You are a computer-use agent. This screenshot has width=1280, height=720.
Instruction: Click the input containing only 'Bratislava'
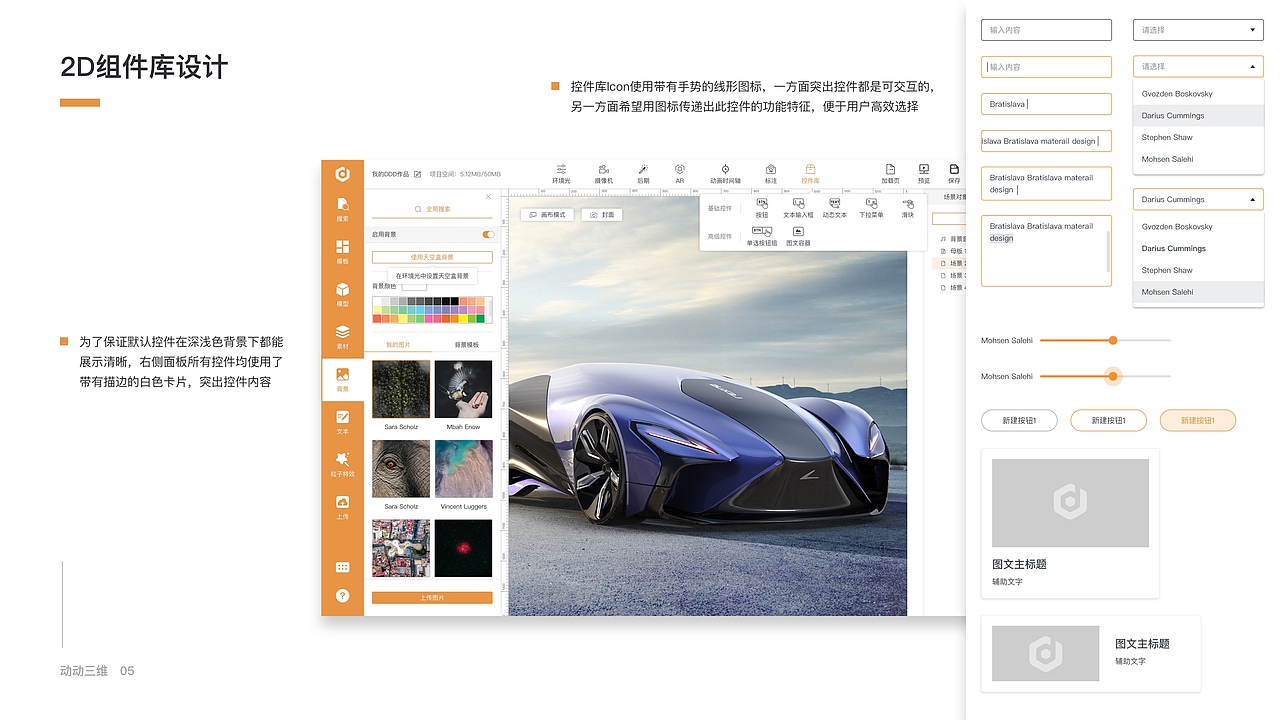coord(1046,104)
